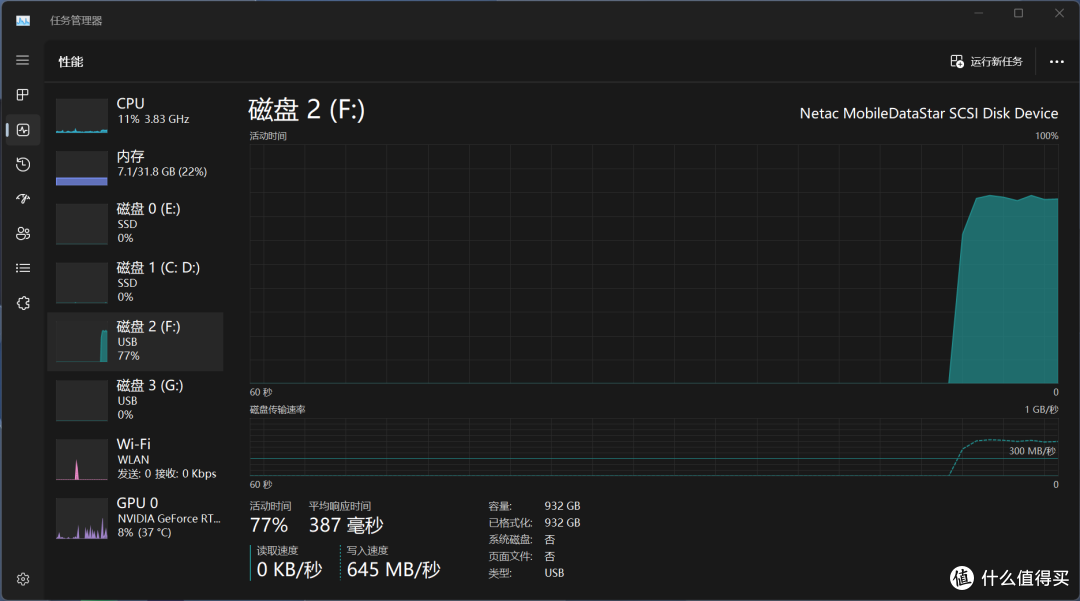Click Netac MobileDataStar SCSI Disk Device text

(x=928, y=114)
